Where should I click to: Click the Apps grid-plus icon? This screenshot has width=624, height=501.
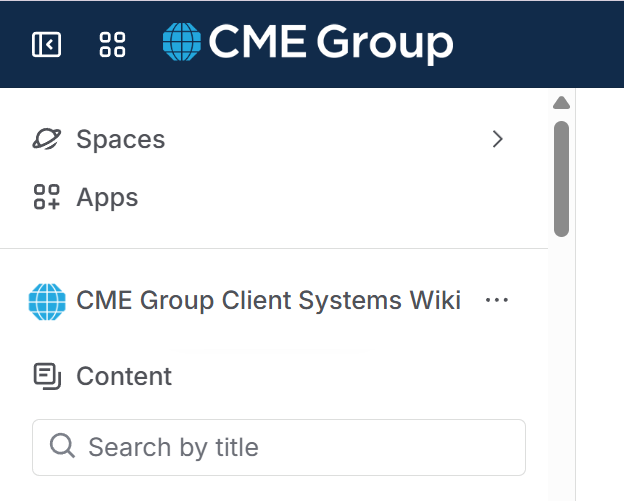47,197
